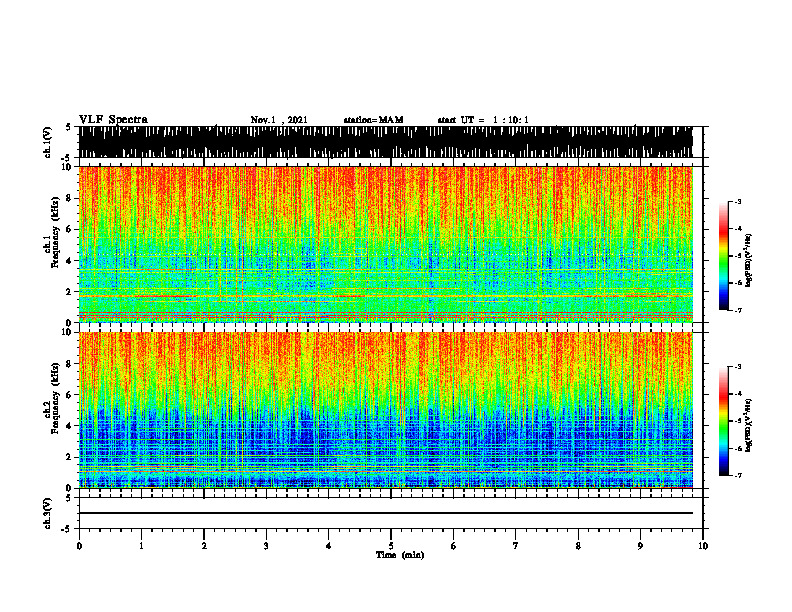
Task: Click the 4 tick on Time axis
Action: (x=329, y=546)
